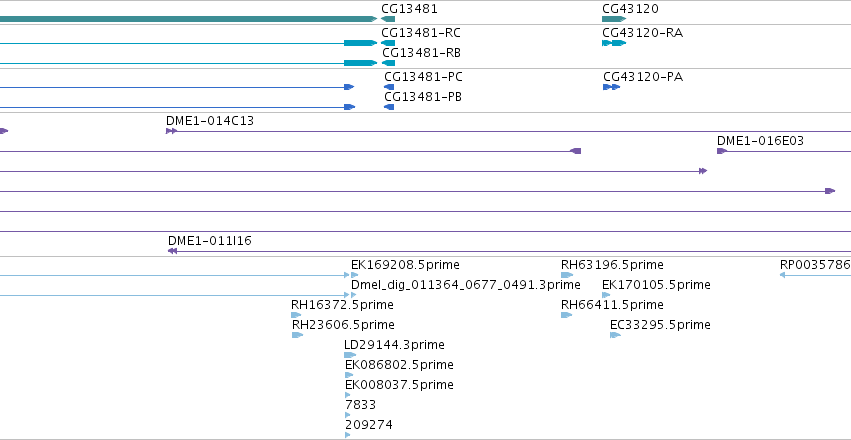This screenshot has height=440, width=851.
Task: Select the 7833 feature label
Action: 360,405
